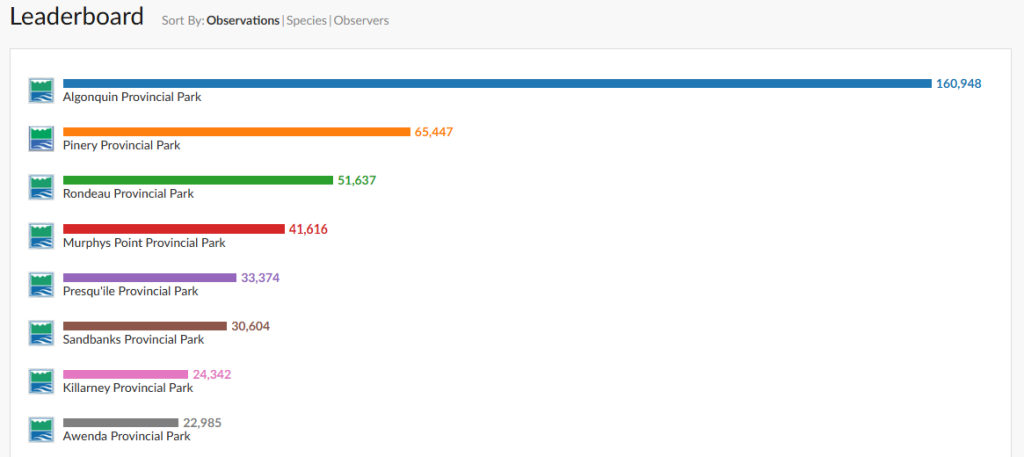
Task: Click the park icon beside Sandbanks Provincial Park
Action: [41, 333]
